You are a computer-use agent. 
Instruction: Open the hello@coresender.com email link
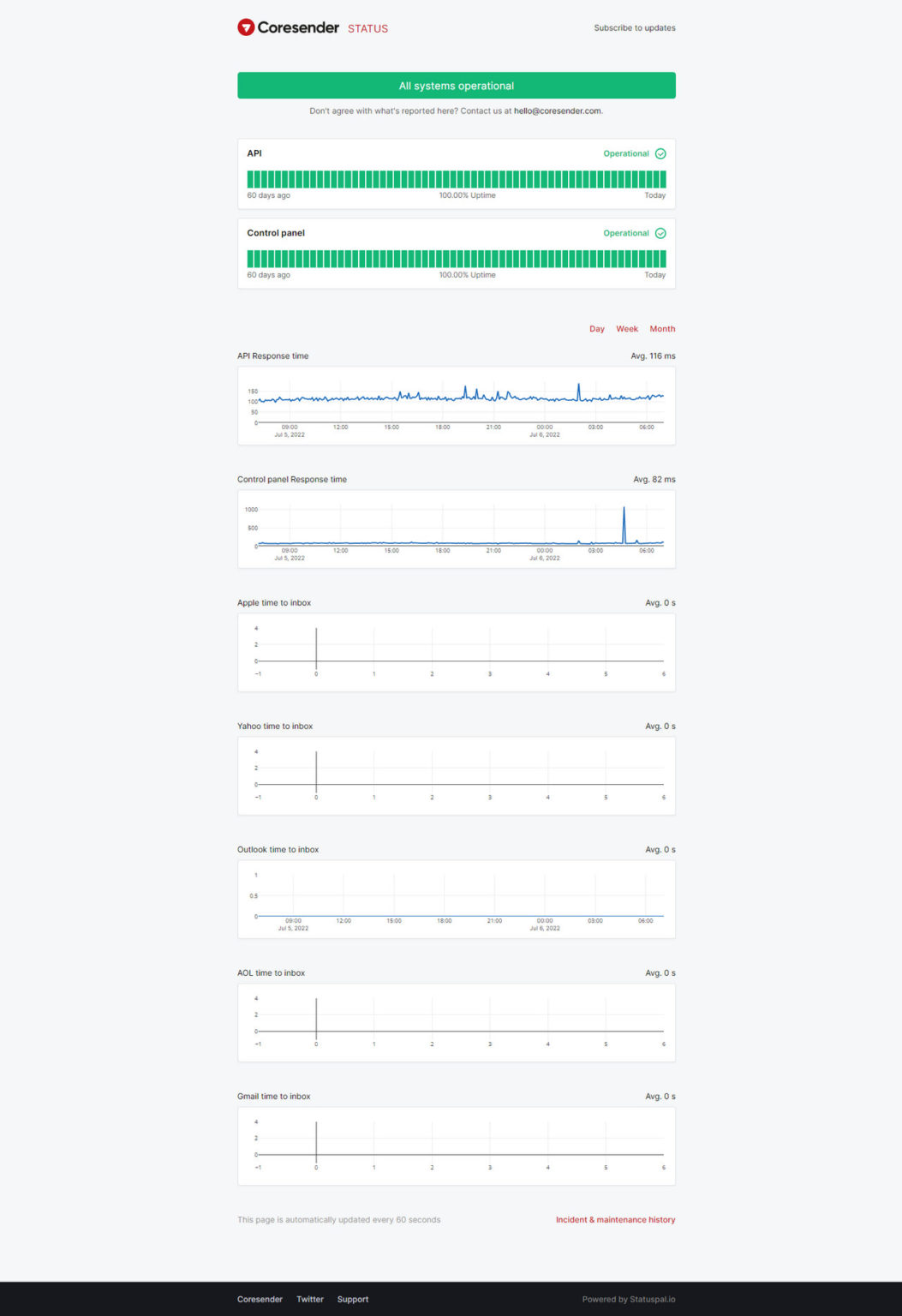click(557, 111)
